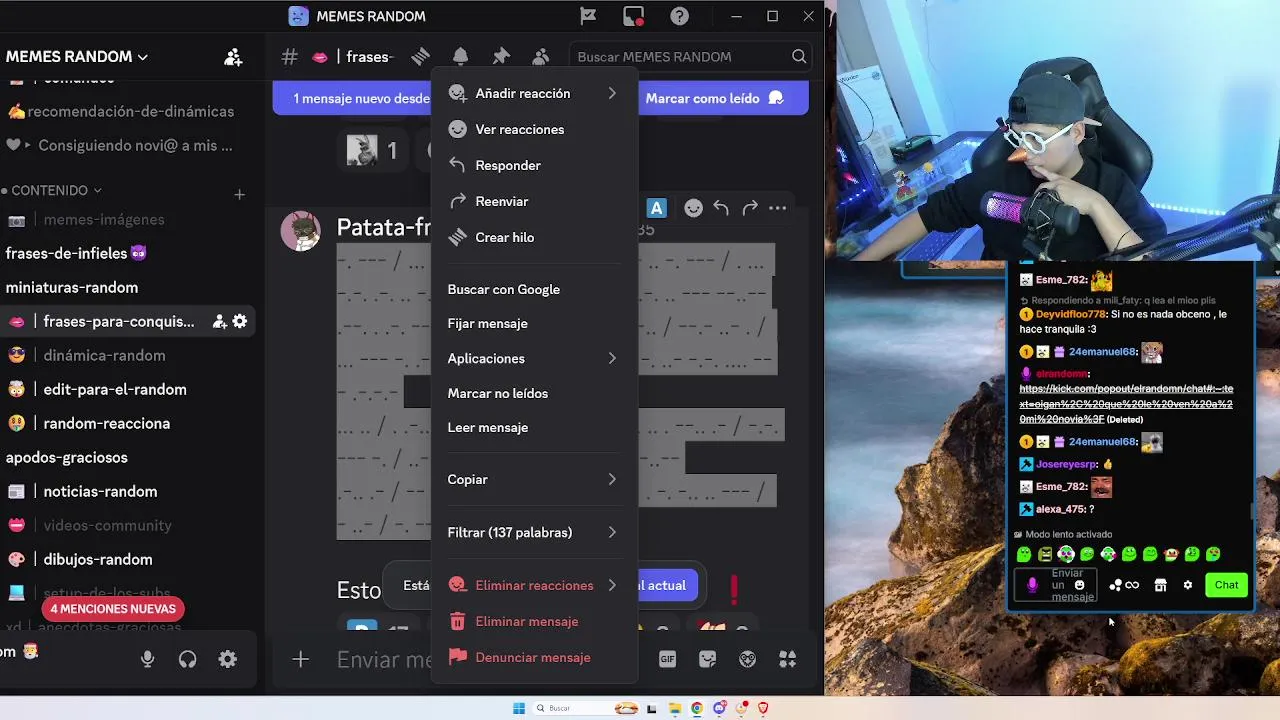
Task: Click the translate A icon on message toolbar
Action: [x=657, y=208]
